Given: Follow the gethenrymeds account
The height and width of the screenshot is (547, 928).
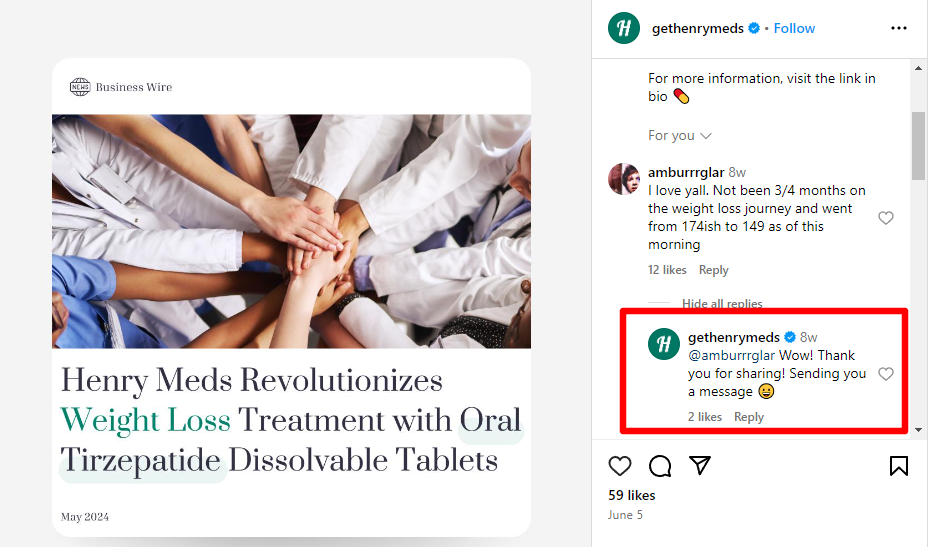Looking at the screenshot, I should [794, 28].
